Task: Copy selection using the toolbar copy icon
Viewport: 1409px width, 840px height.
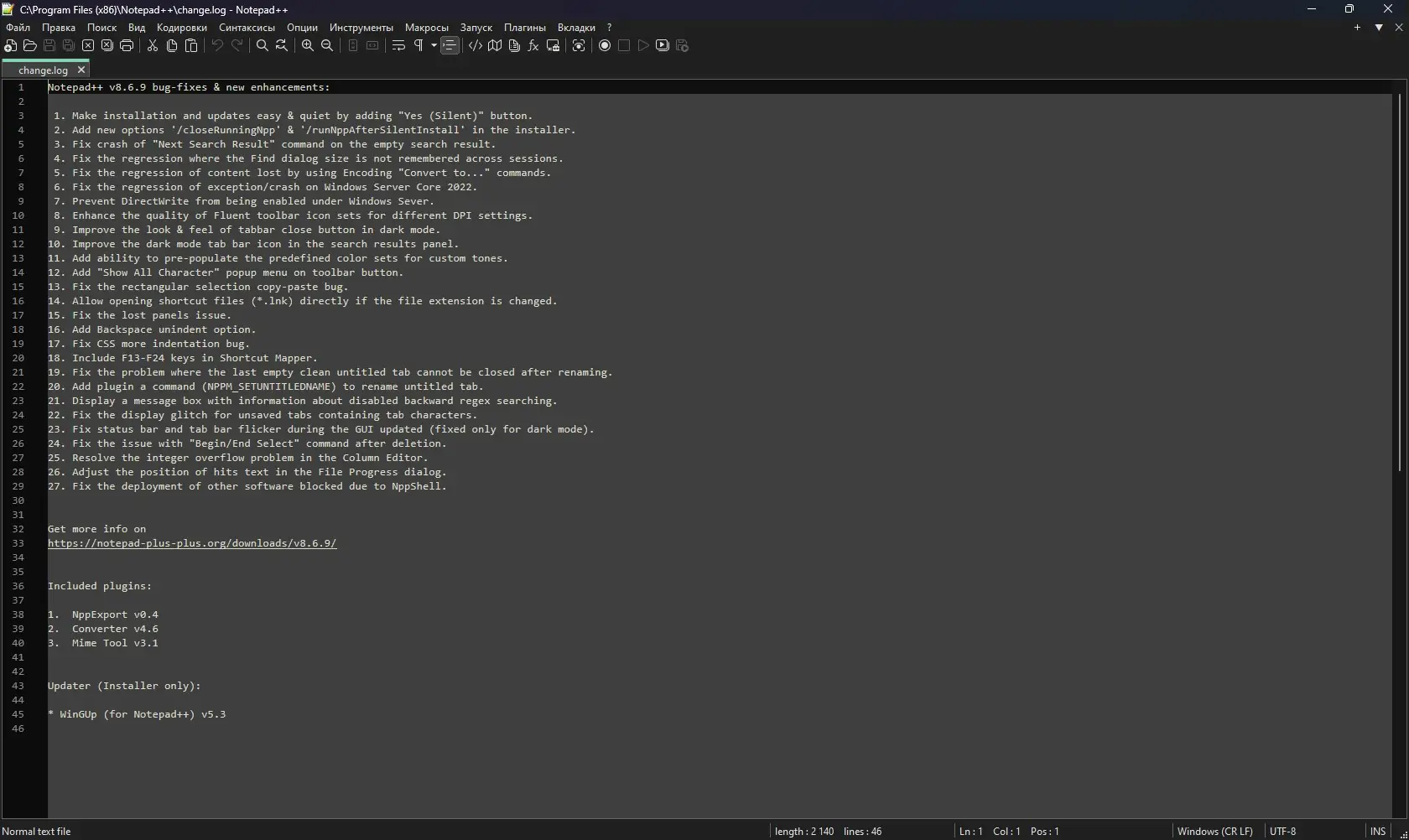Action: click(172, 46)
